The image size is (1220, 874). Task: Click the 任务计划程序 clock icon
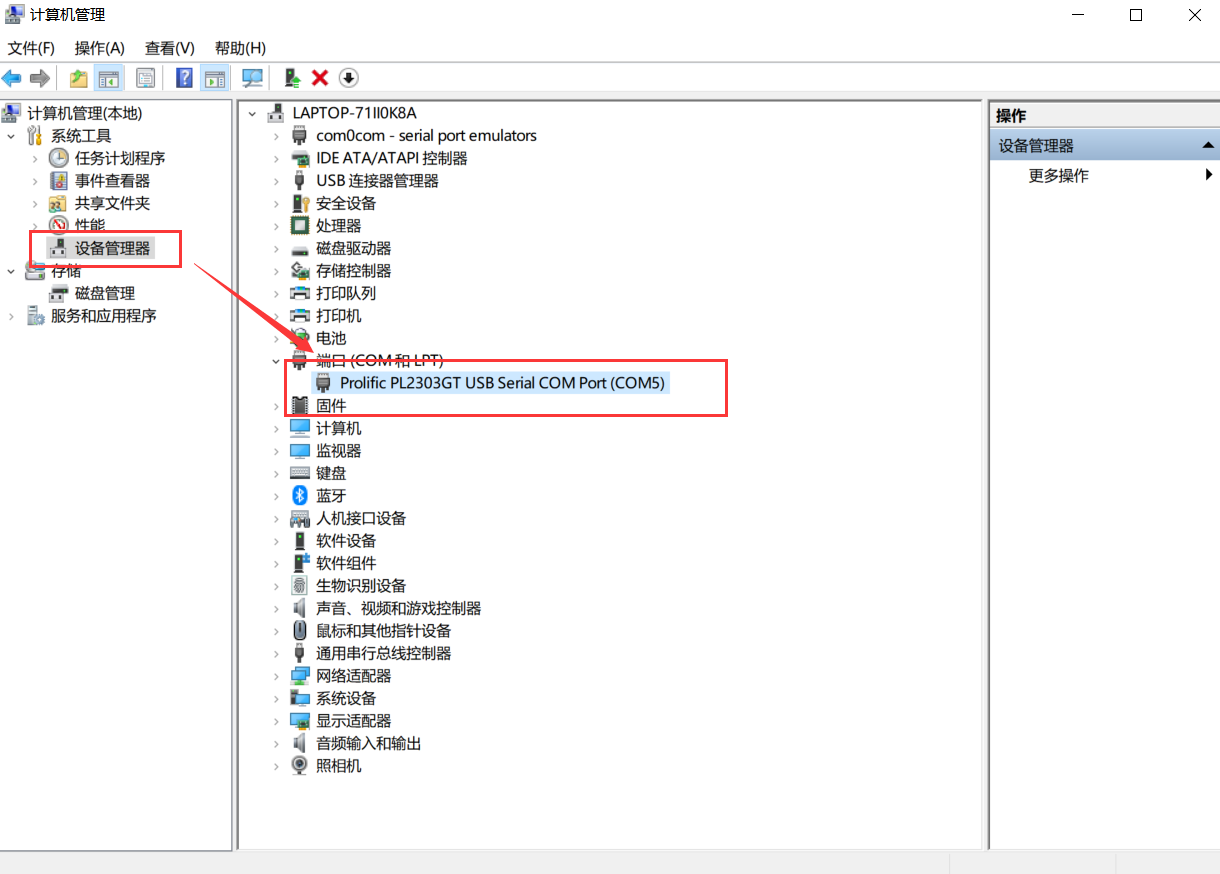click(59, 158)
